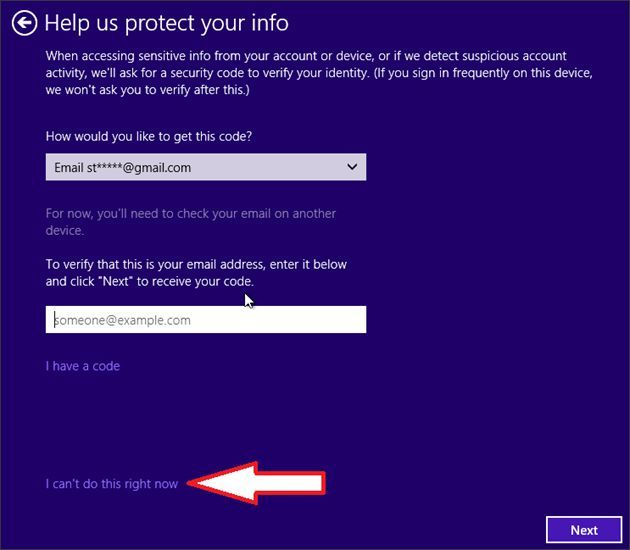
Task: Go back using the circled arrow icon
Action: (x=25, y=23)
